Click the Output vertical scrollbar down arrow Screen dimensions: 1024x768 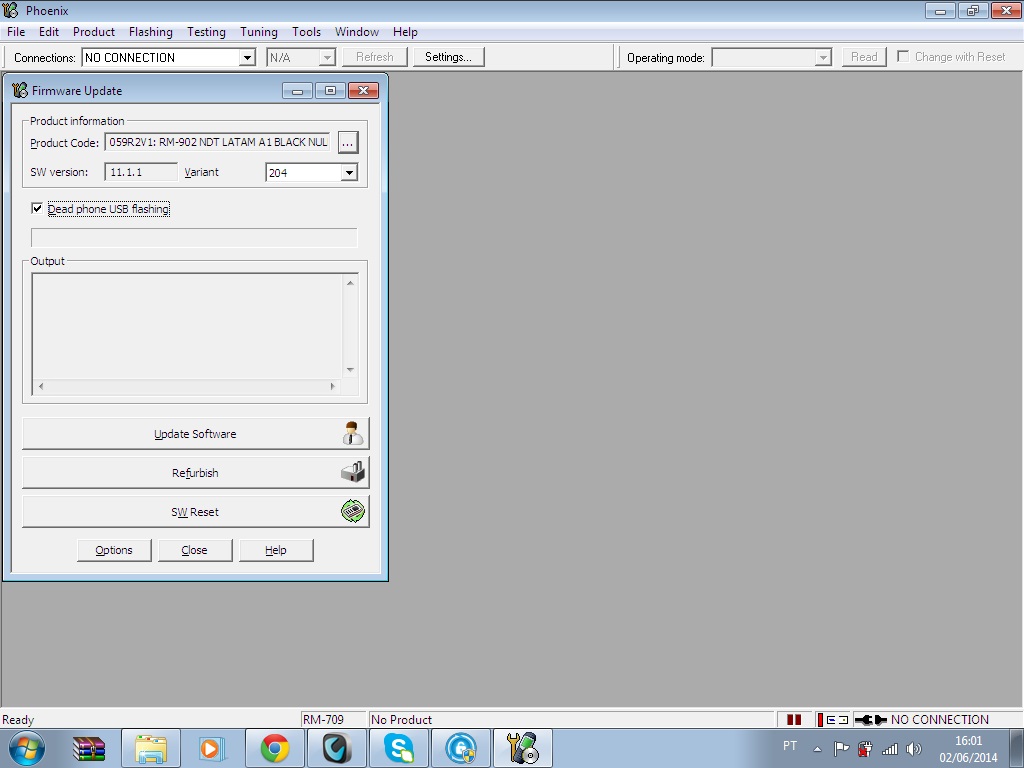pyautogui.click(x=350, y=370)
